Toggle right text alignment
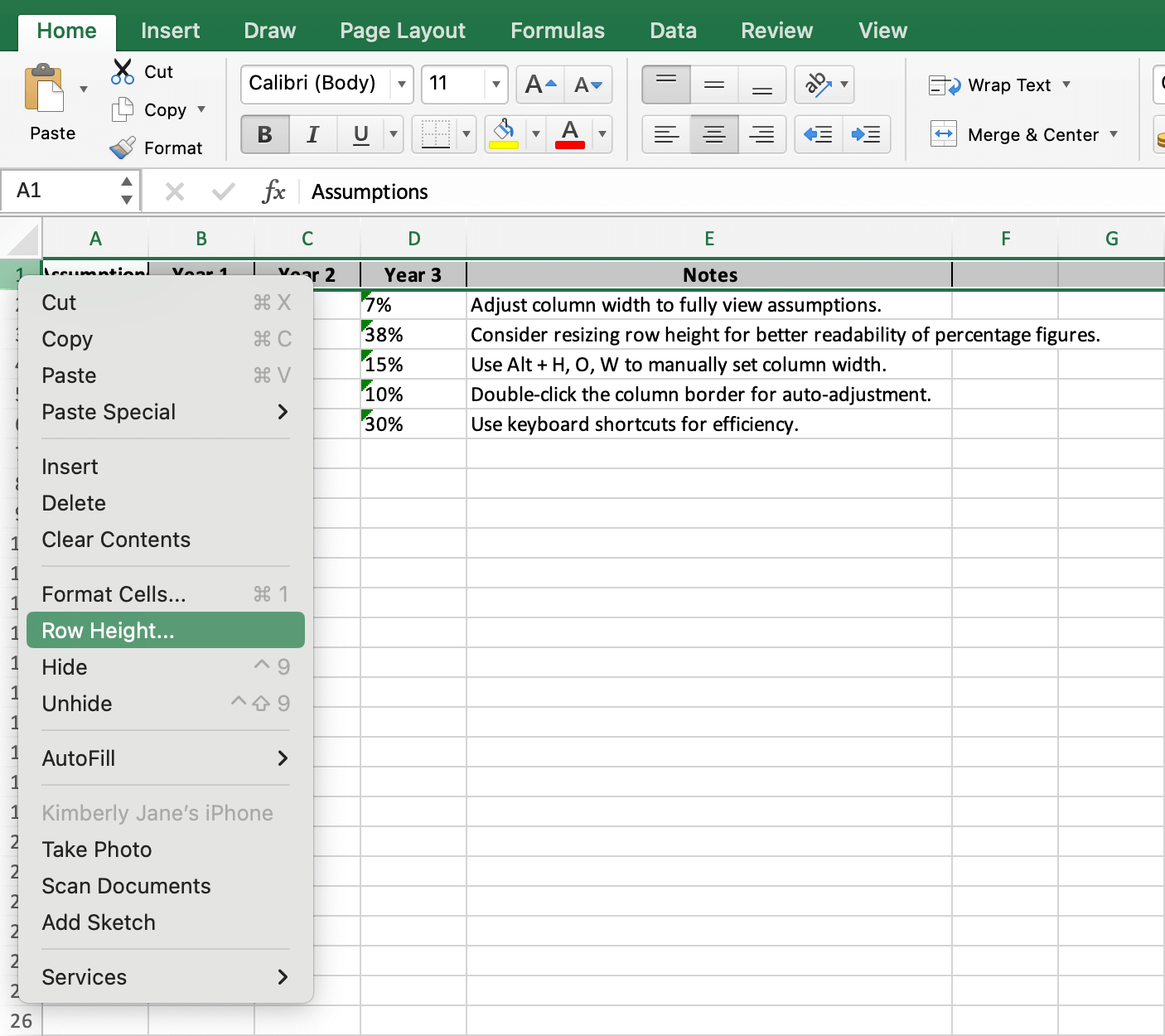Screen dimensions: 1165x1036 click(x=761, y=134)
